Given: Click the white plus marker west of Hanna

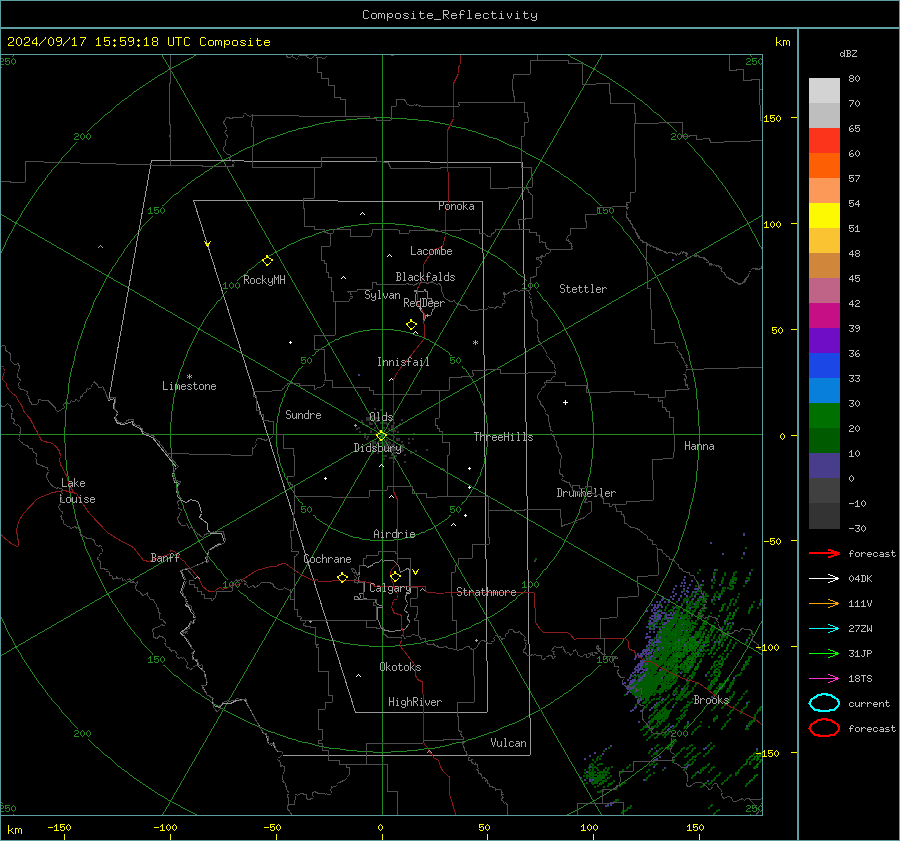Looking at the screenshot, I should (565, 402).
